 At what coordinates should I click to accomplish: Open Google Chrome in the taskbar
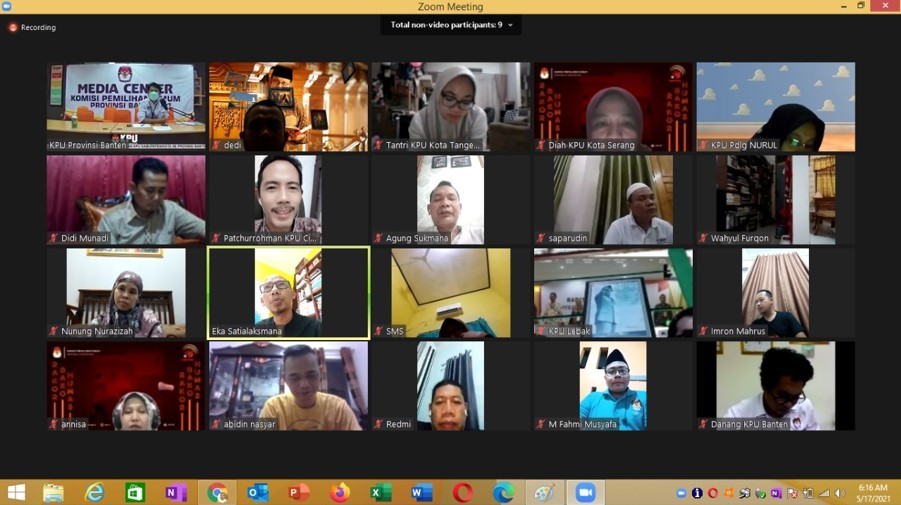pos(217,492)
